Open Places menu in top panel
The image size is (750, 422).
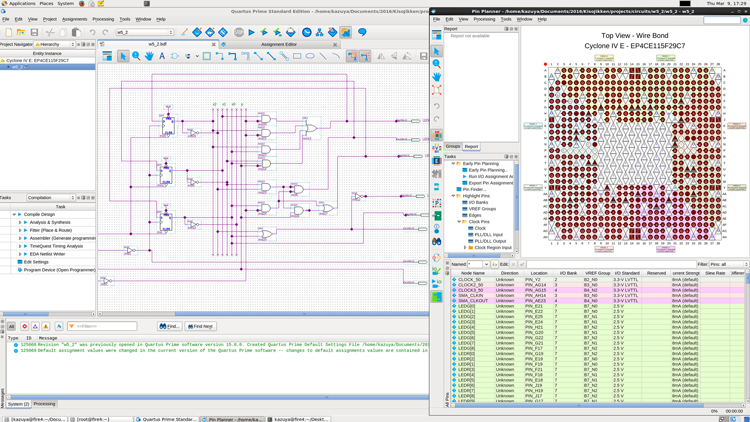(x=46, y=3)
